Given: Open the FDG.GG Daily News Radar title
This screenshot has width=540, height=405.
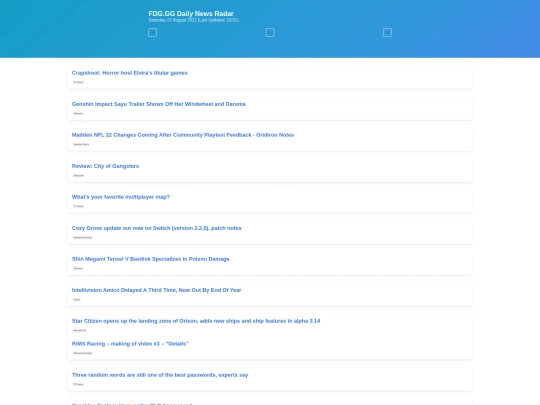Looking at the screenshot, I should (191, 13).
